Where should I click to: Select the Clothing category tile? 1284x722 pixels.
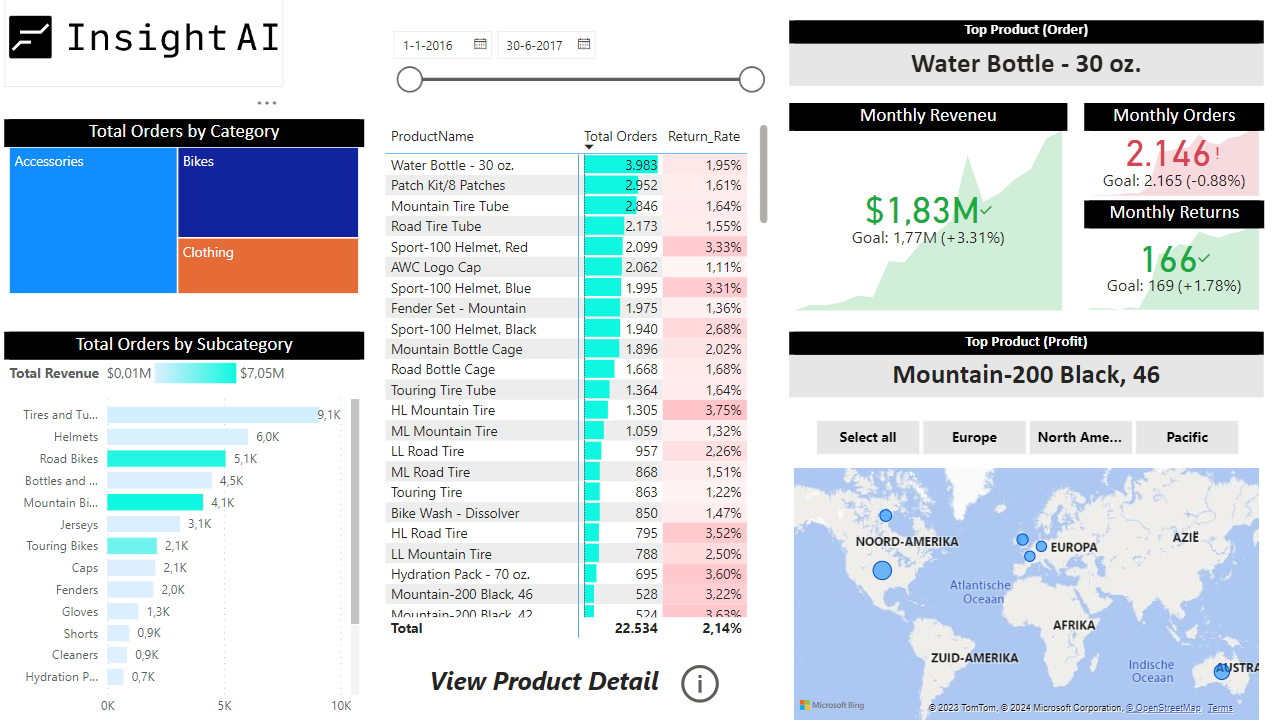(268, 266)
